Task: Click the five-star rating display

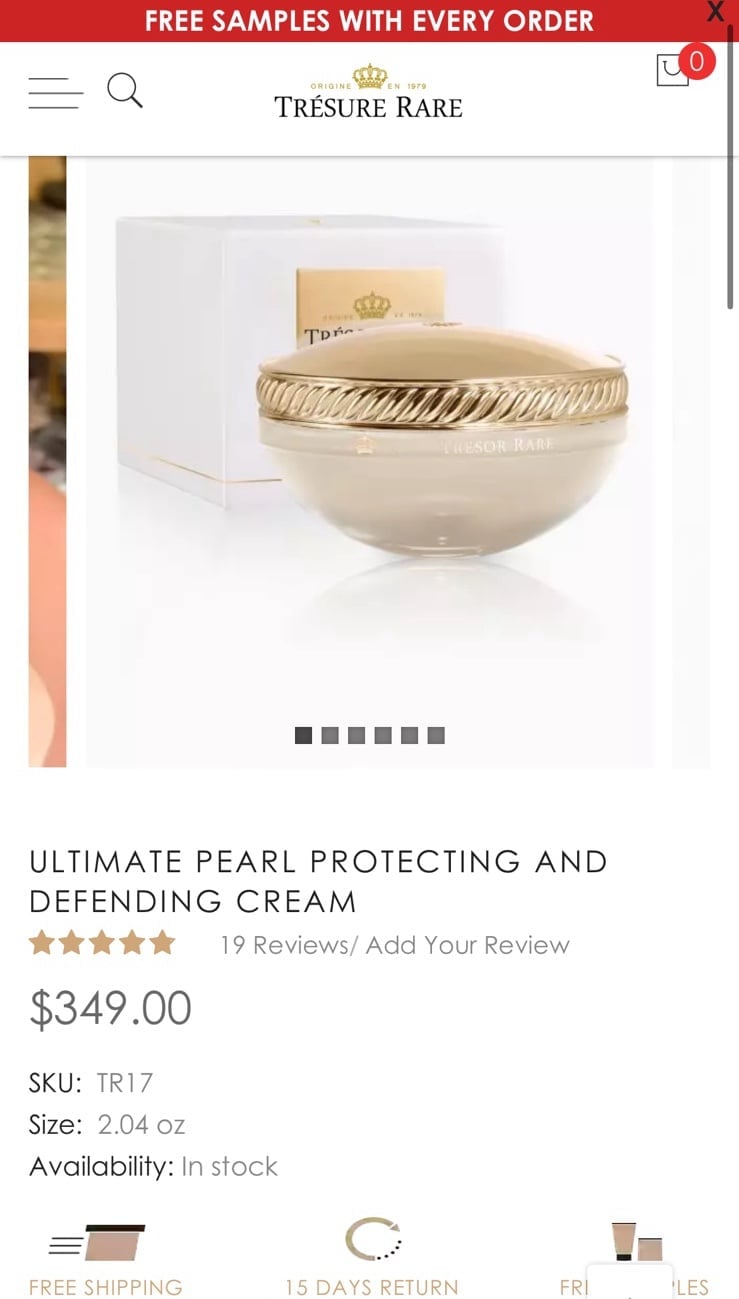Action: (x=102, y=943)
